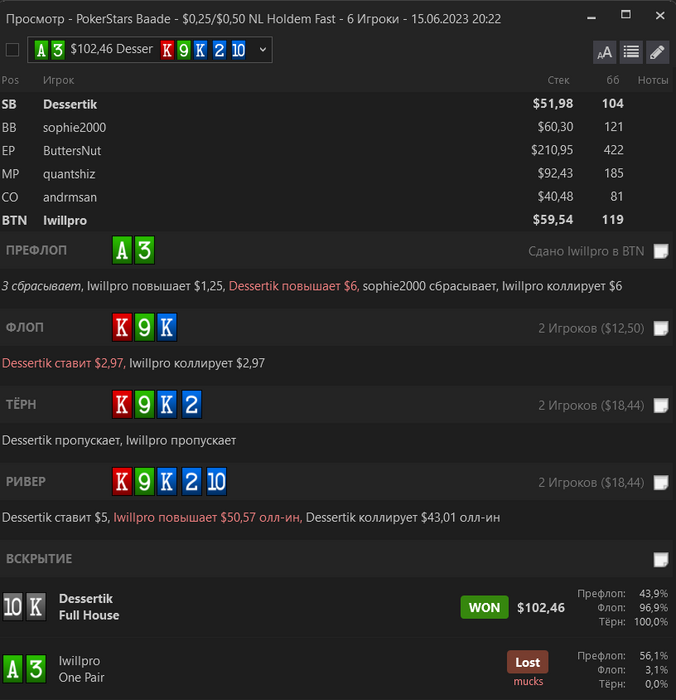Open the note icon in Ривер row

pyautogui.click(x=661, y=482)
